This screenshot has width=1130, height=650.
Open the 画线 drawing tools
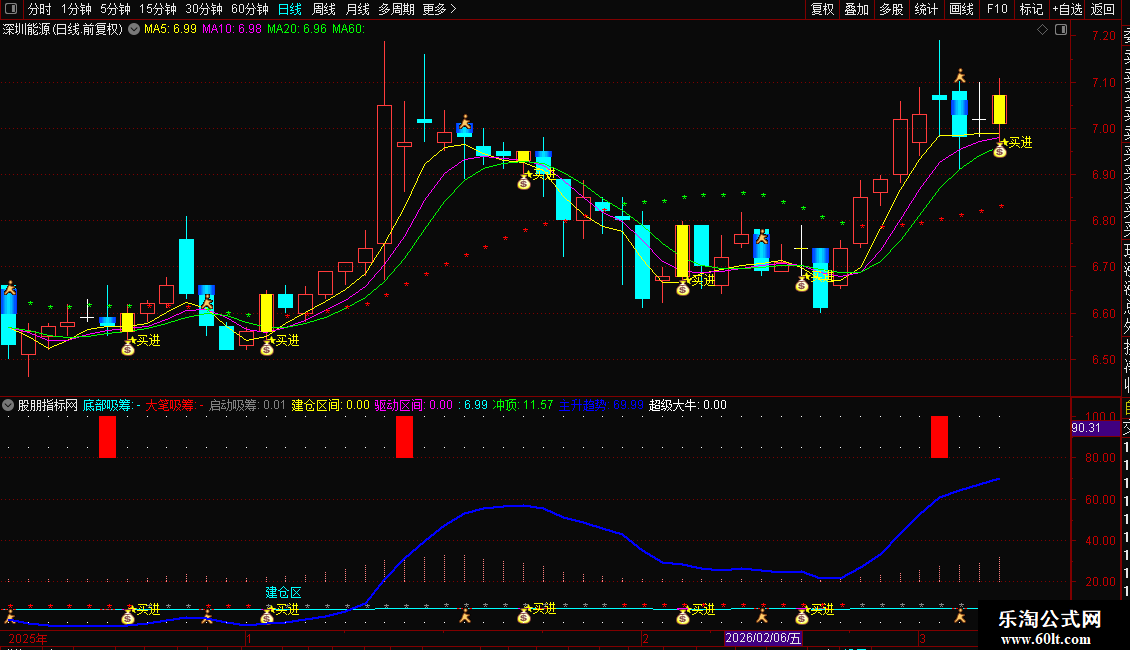[x=961, y=9]
